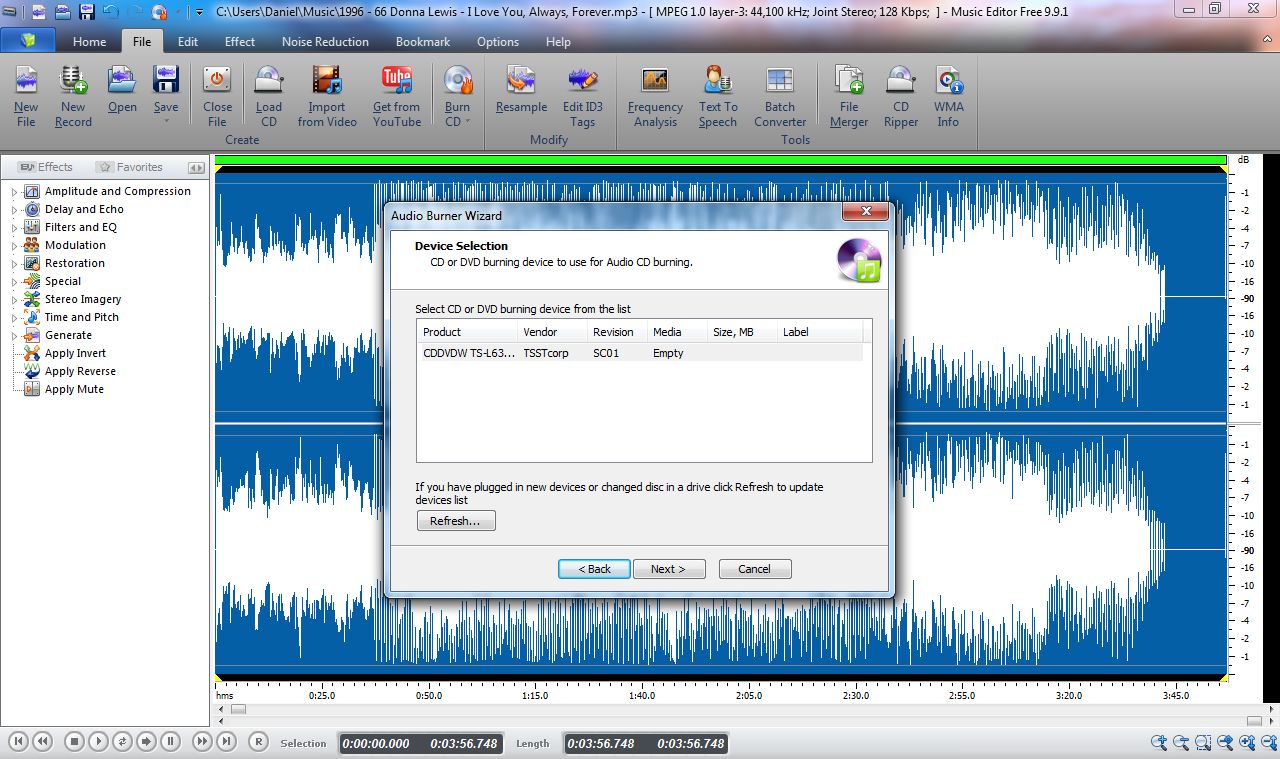The width and height of the screenshot is (1280, 759).
Task: Open quick access toolbar customize dropdown
Action: (x=199, y=12)
